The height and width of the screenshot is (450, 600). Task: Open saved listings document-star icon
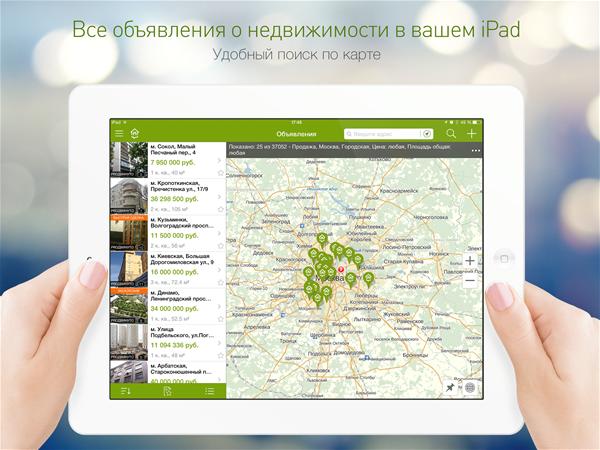click(167, 391)
